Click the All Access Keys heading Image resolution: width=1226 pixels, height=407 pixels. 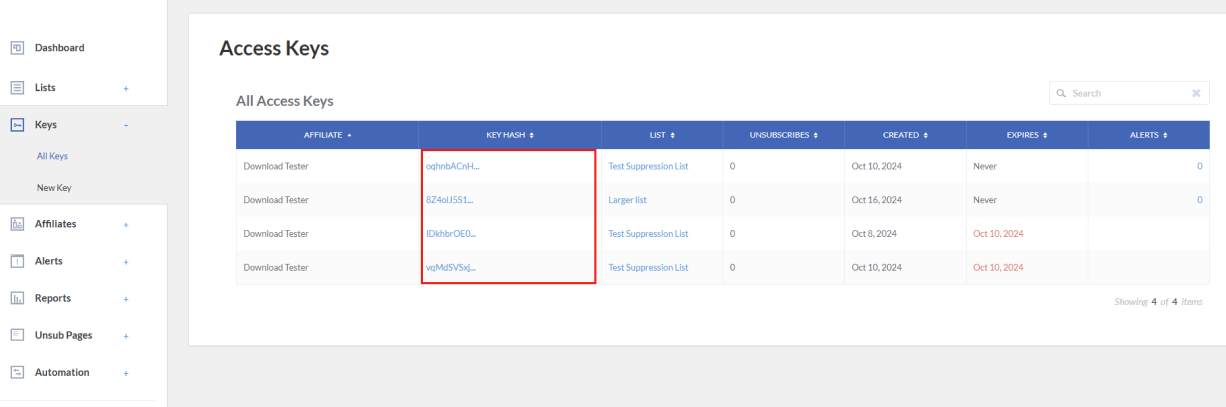click(x=285, y=101)
